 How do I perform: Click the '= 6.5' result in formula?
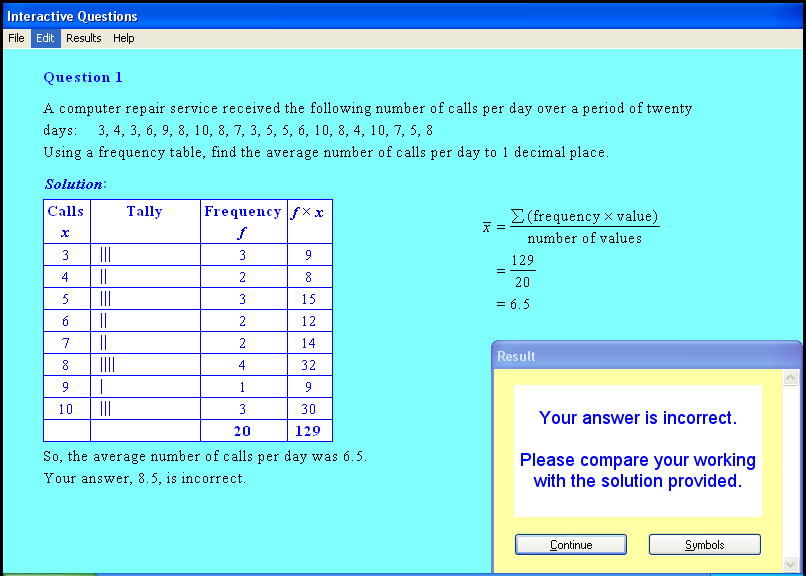(x=513, y=304)
